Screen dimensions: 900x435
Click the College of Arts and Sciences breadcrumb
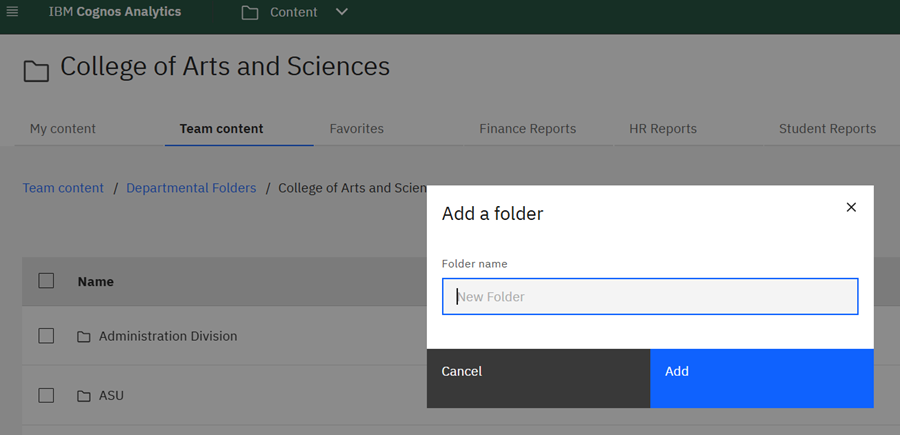tap(352, 188)
